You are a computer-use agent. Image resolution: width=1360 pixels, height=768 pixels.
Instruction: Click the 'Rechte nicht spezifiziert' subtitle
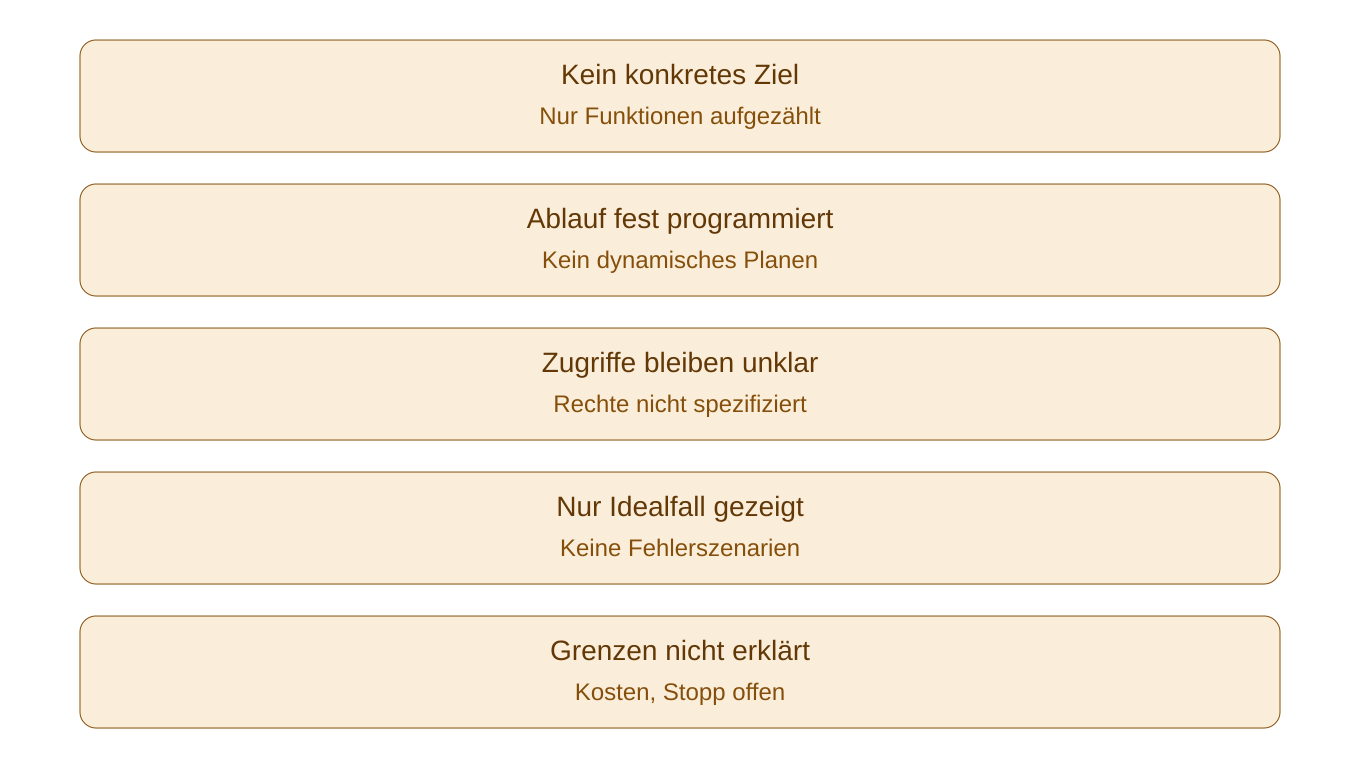(680, 404)
